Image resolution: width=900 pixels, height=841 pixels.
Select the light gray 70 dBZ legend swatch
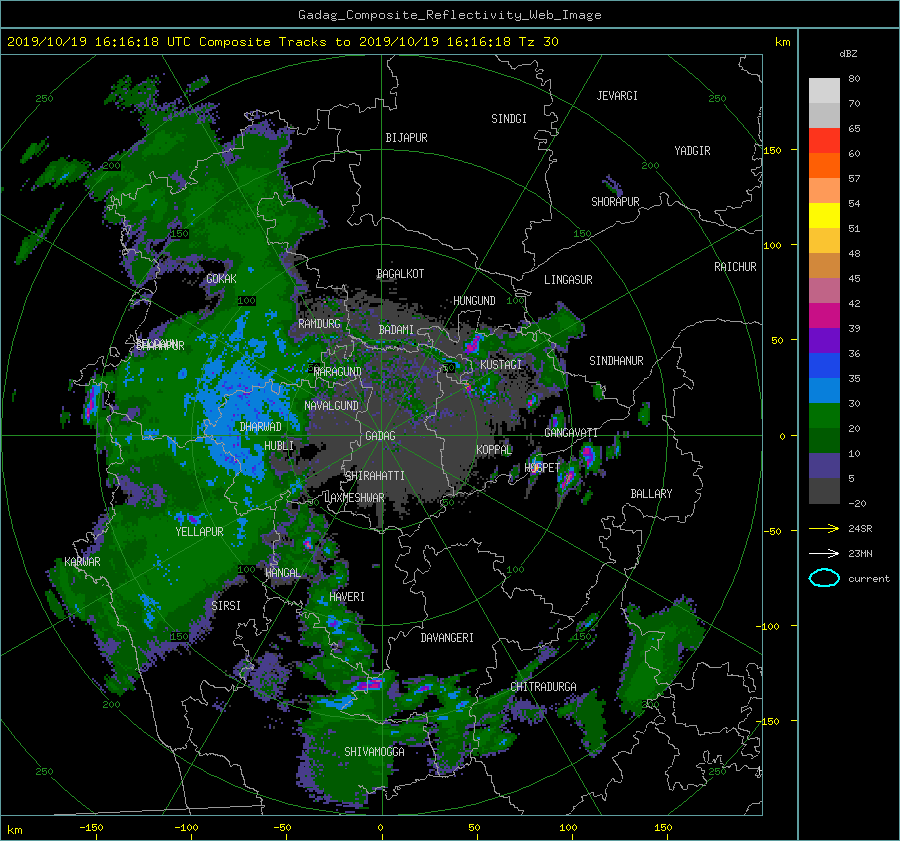(824, 91)
